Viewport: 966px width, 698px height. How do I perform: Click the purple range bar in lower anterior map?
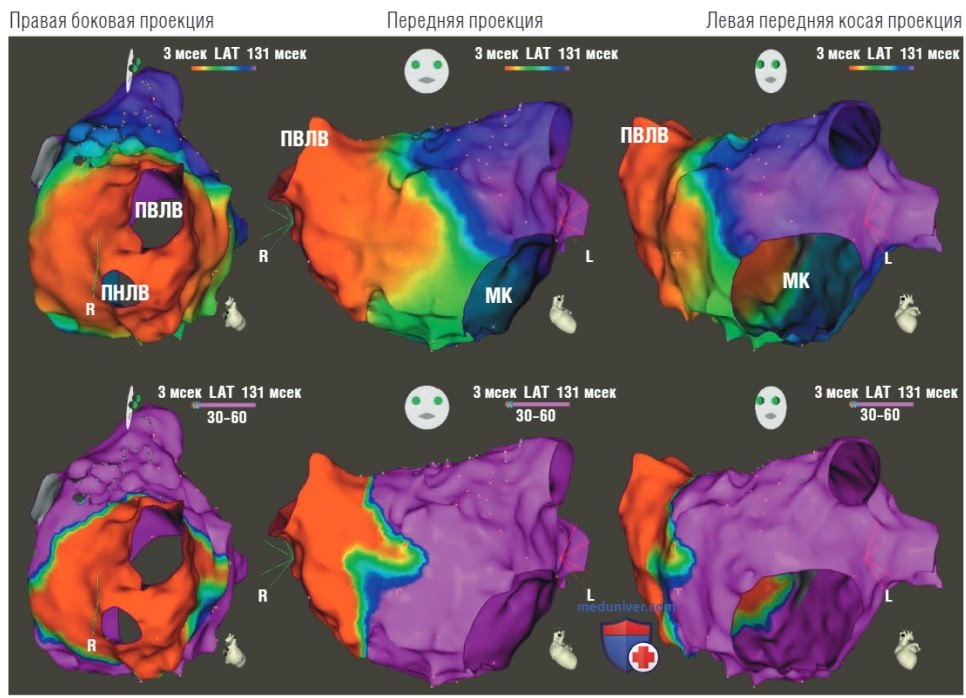click(x=537, y=405)
